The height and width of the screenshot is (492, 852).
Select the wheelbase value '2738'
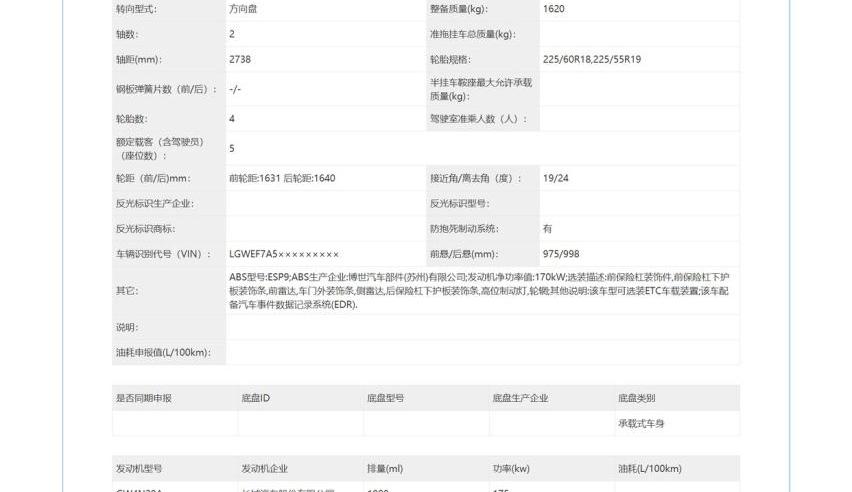coord(240,60)
